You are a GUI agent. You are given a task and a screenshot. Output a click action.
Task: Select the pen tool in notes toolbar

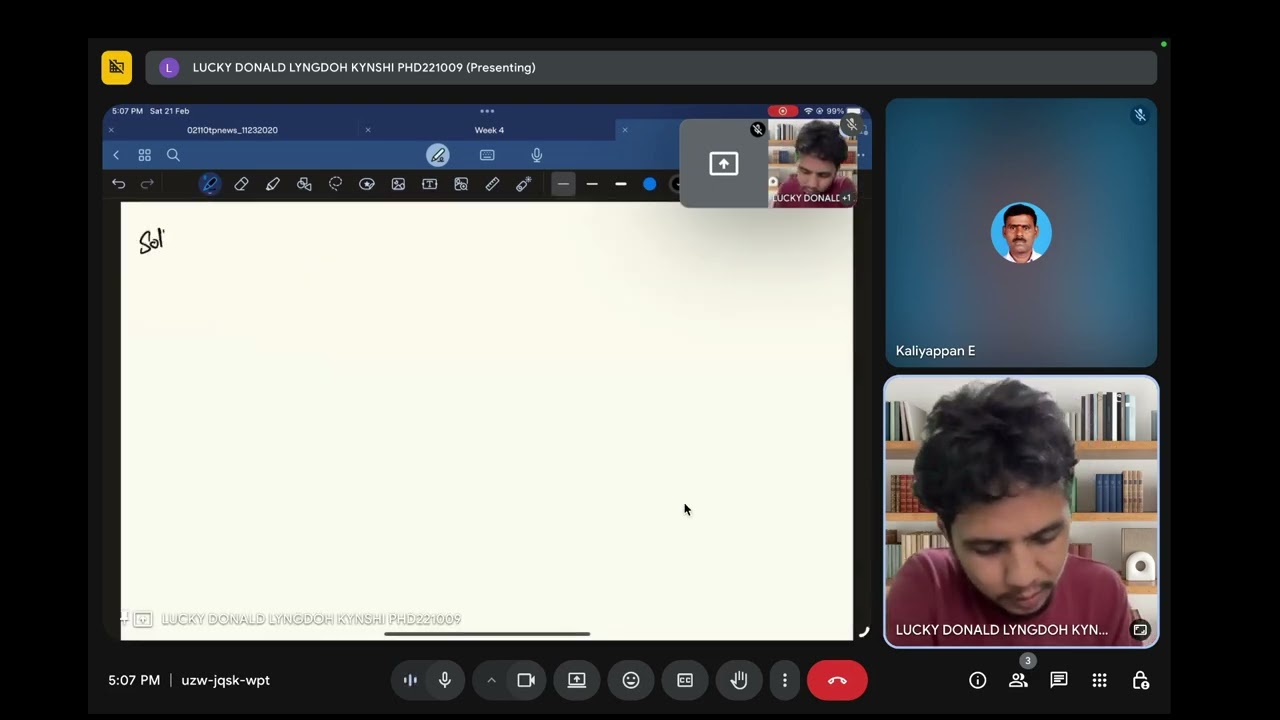[x=209, y=184]
